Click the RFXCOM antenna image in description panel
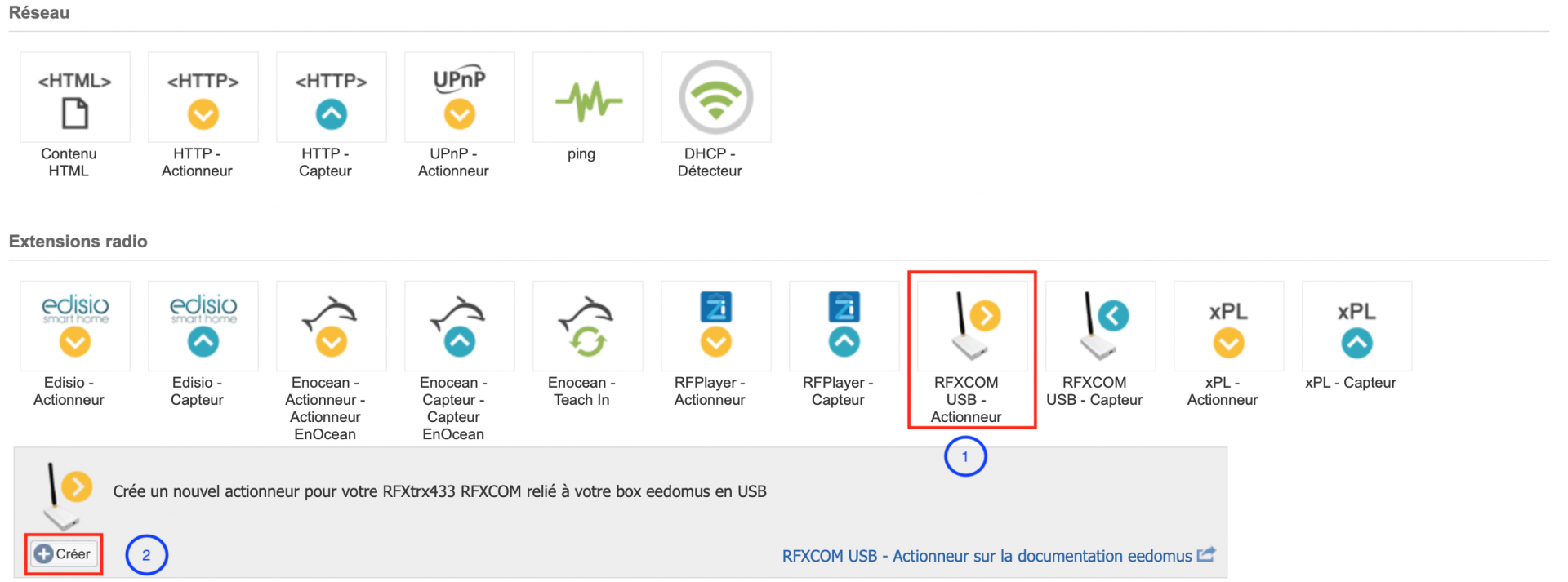1568x582 pixels. click(x=65, y=495)
